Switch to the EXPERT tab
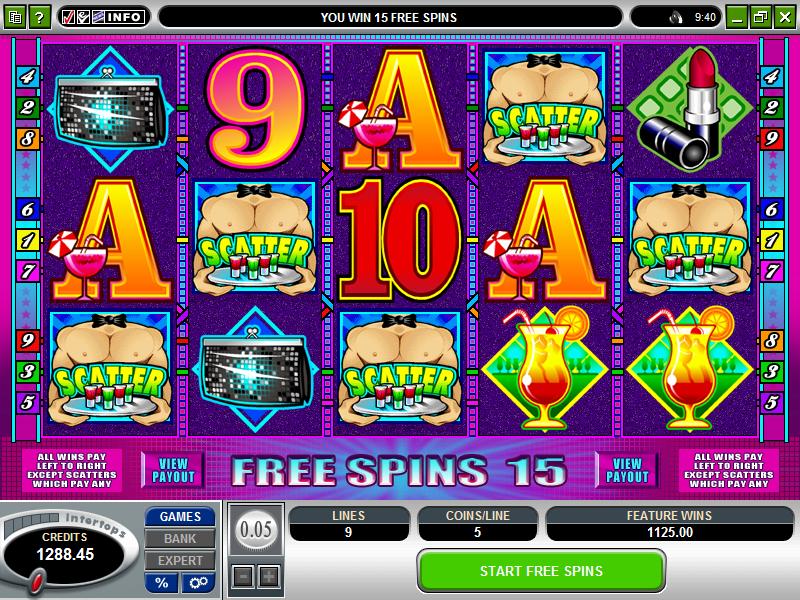Viewport: 800px width, 600px height. (180, 560)
